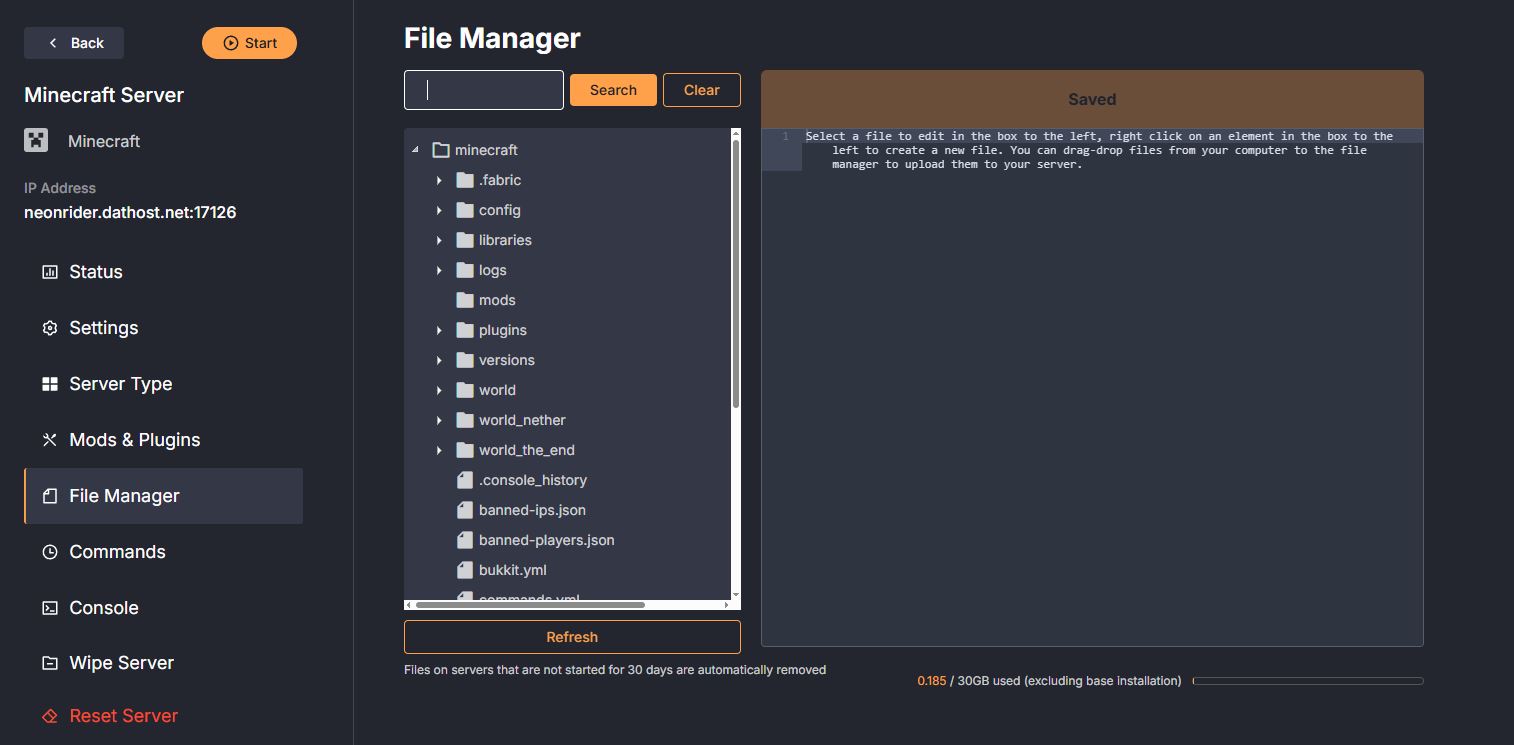The width and height of the screenshot is (1514, 745).
Task: Click the Mods & Plugins tools icon
Action: [49, 440]
